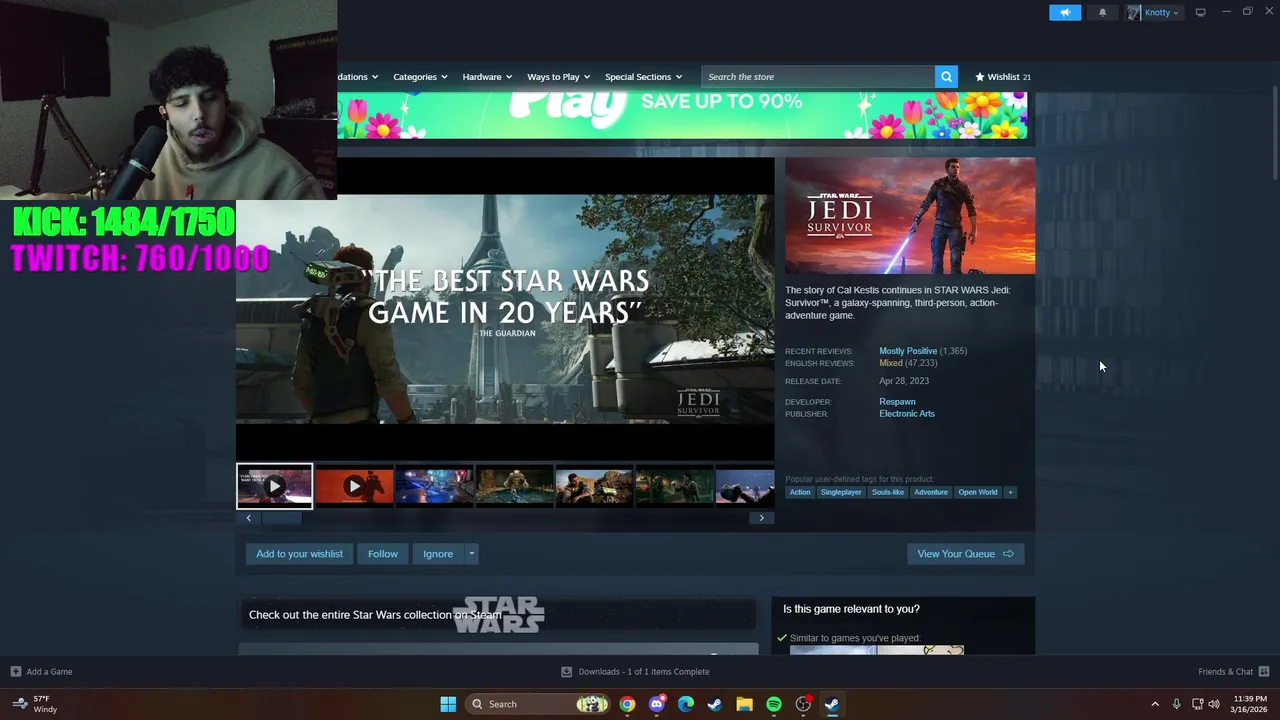
Task: Open the Ignore options dropdown arrow
Action: pos(471,554)
